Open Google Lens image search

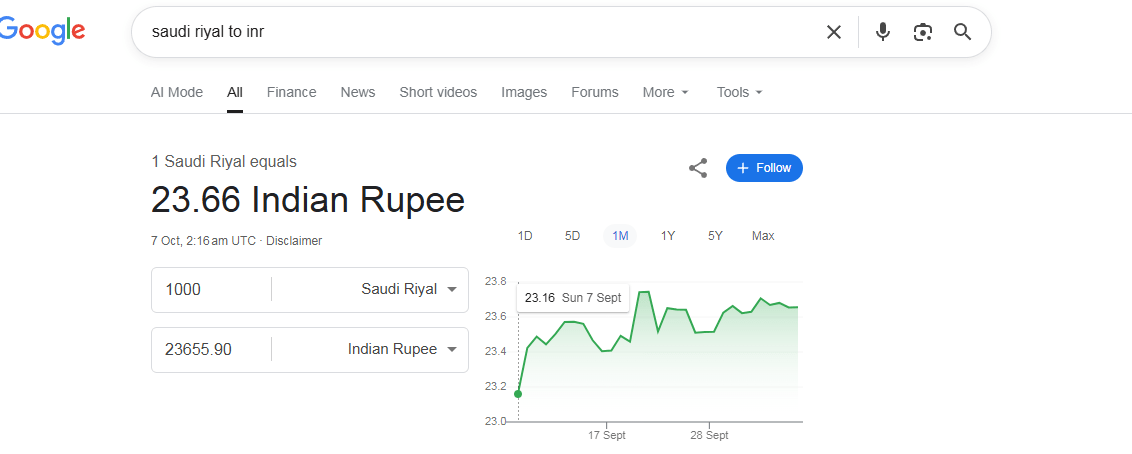click(922, 32)
